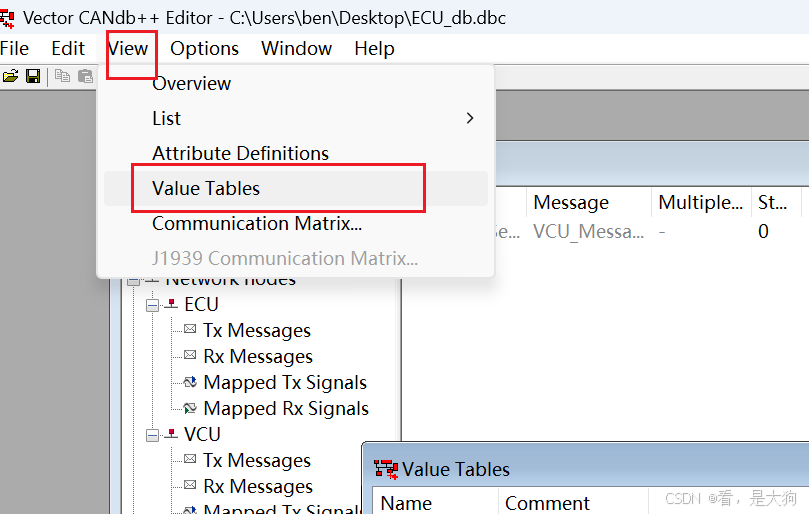The height and width of the screenshot is (514, 809).
Task: Open the Window menu
Action: (x=297, y=49)
